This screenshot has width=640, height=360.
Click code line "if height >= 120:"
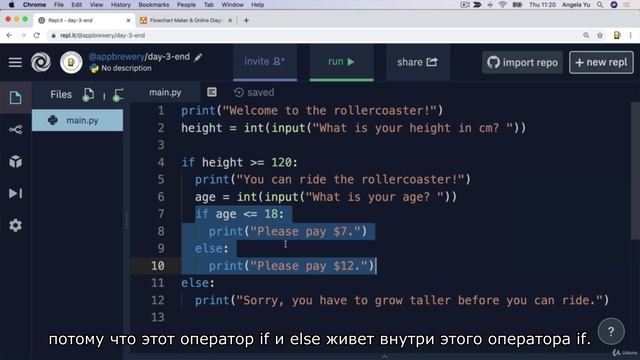point(240,162)
